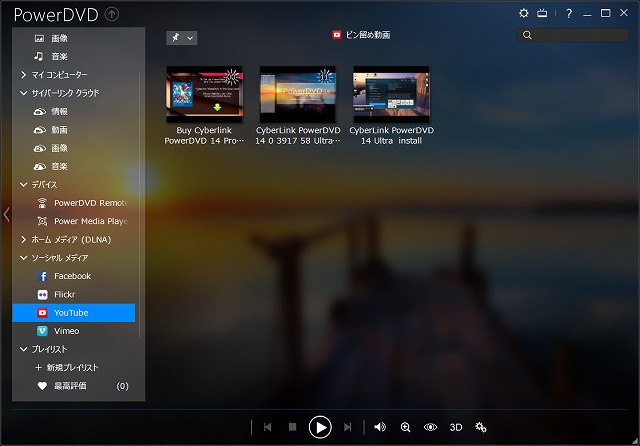Image resolution: width=640 pixels, height=446 pixels.
Task: Open help question mark
Action: [x=569, y=13]
